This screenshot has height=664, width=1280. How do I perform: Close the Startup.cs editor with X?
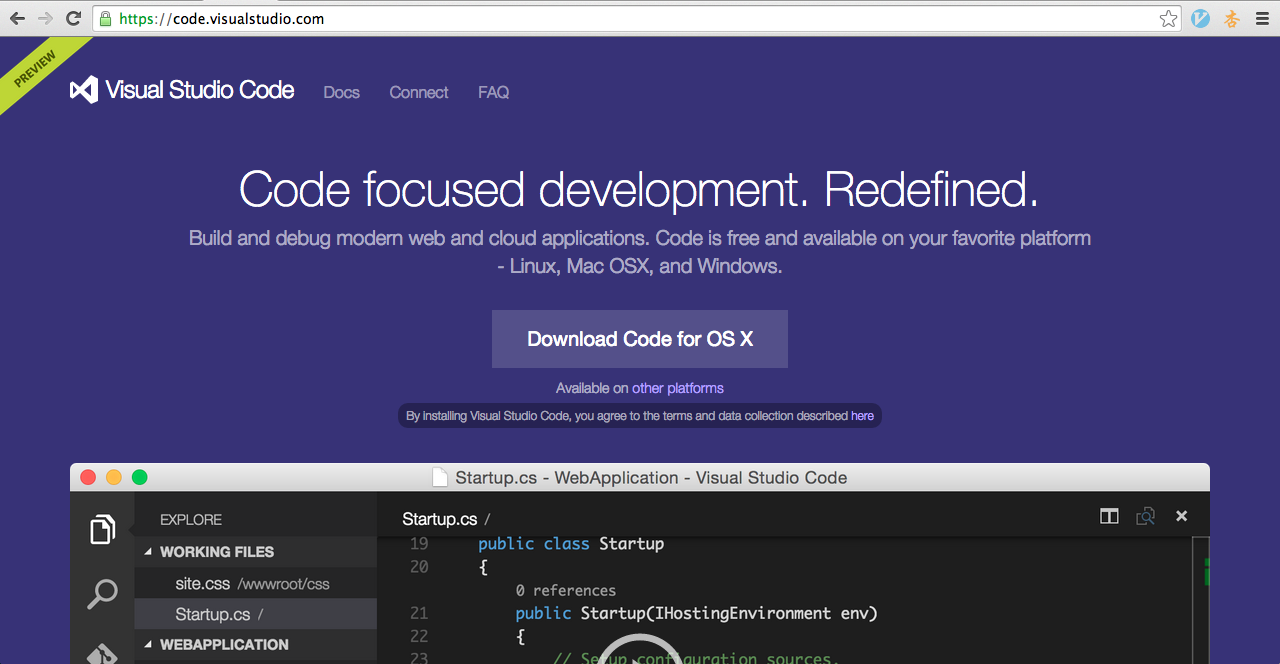click(x=1181, y=516)
